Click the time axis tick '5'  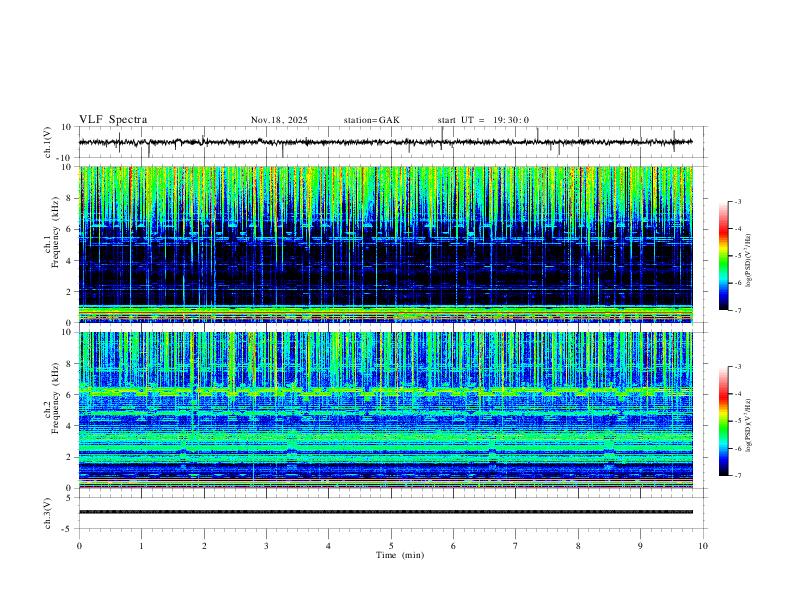click(x=391, y=546)
